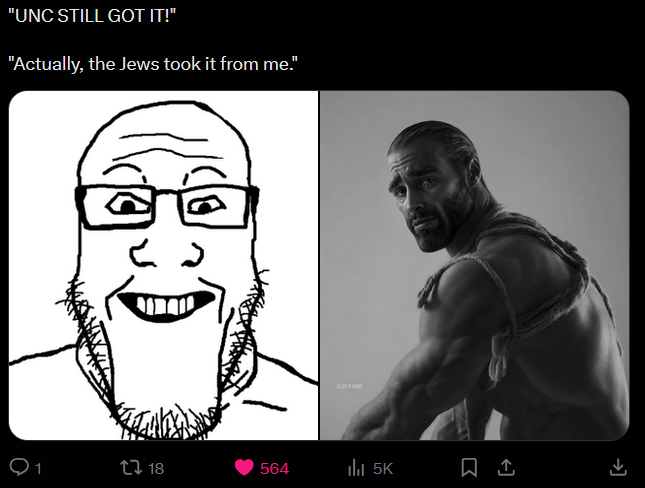Click the download arrow icon
This screenshot has height=488, width=645.
[618, 467]
